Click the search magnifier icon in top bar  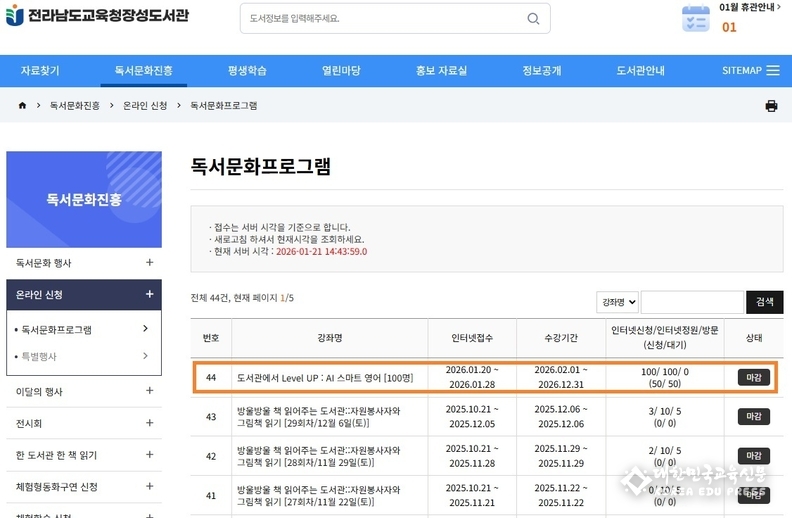pyautogui.click(x=533, y=18)
